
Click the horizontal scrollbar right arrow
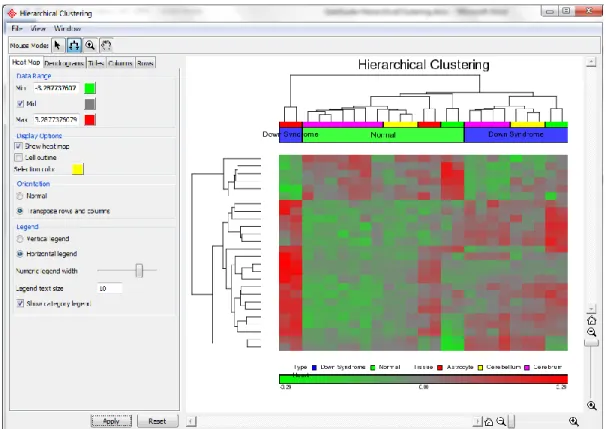(478, 421)
